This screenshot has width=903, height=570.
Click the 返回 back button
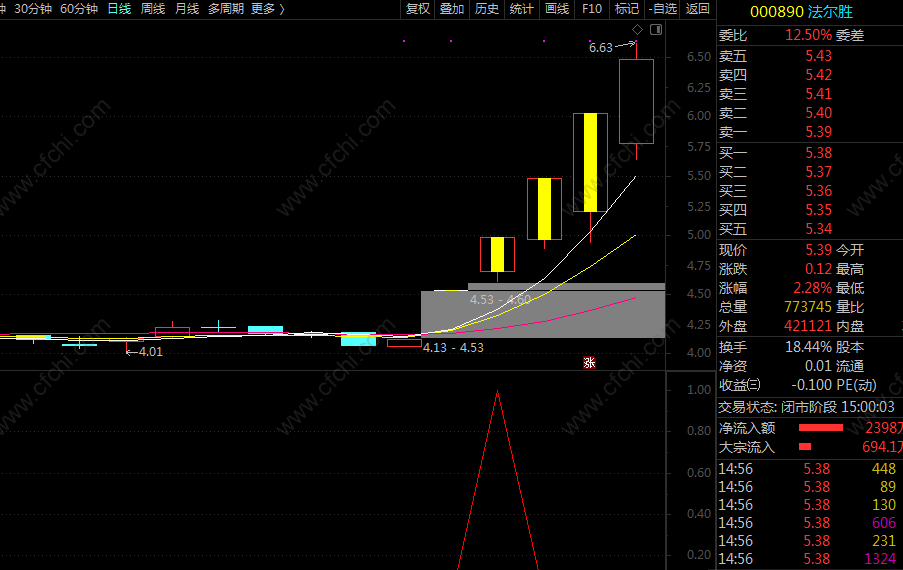tap(697, 9)
